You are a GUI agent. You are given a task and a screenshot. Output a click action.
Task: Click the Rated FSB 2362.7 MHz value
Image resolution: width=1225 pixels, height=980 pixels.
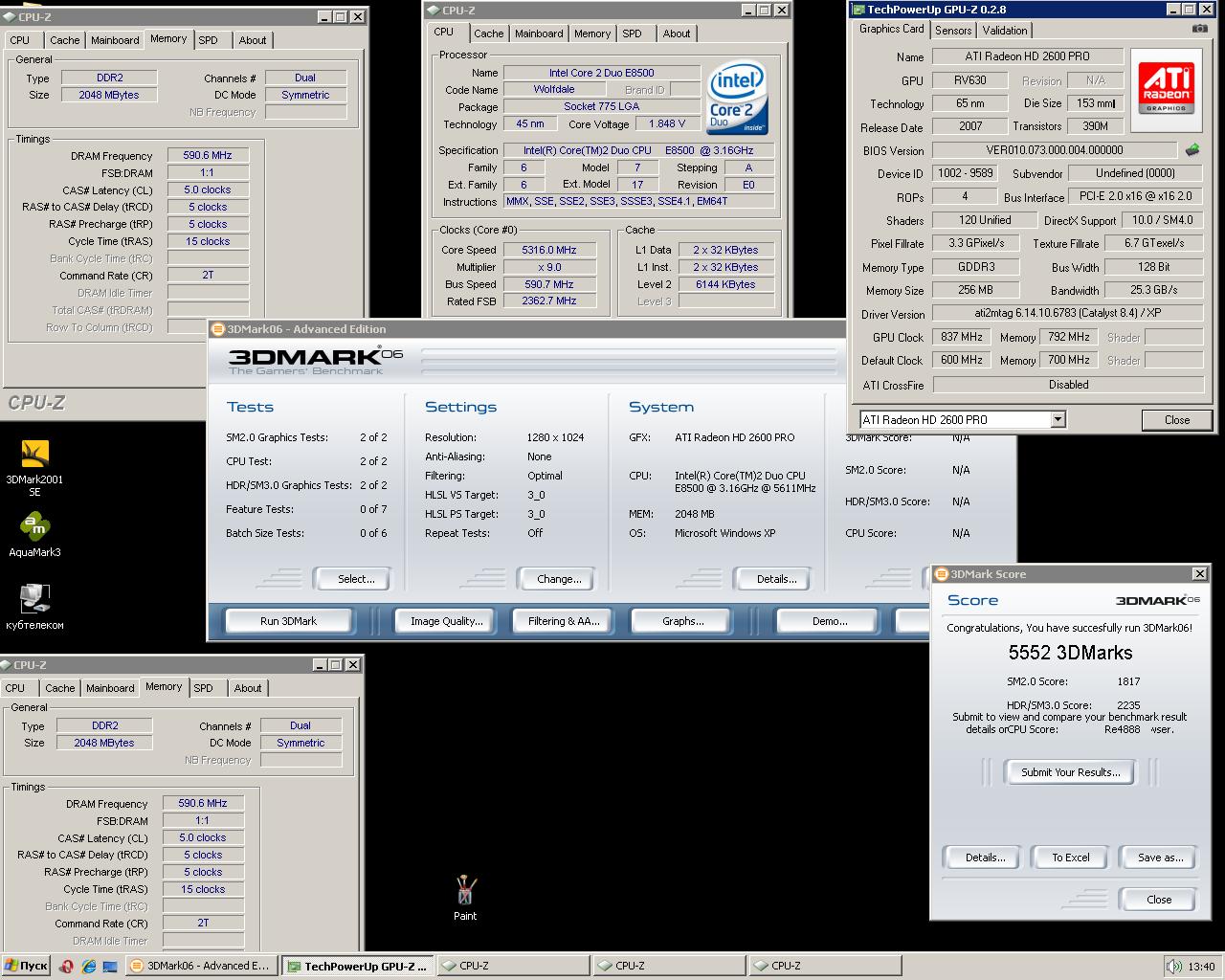tap(549, 301)
